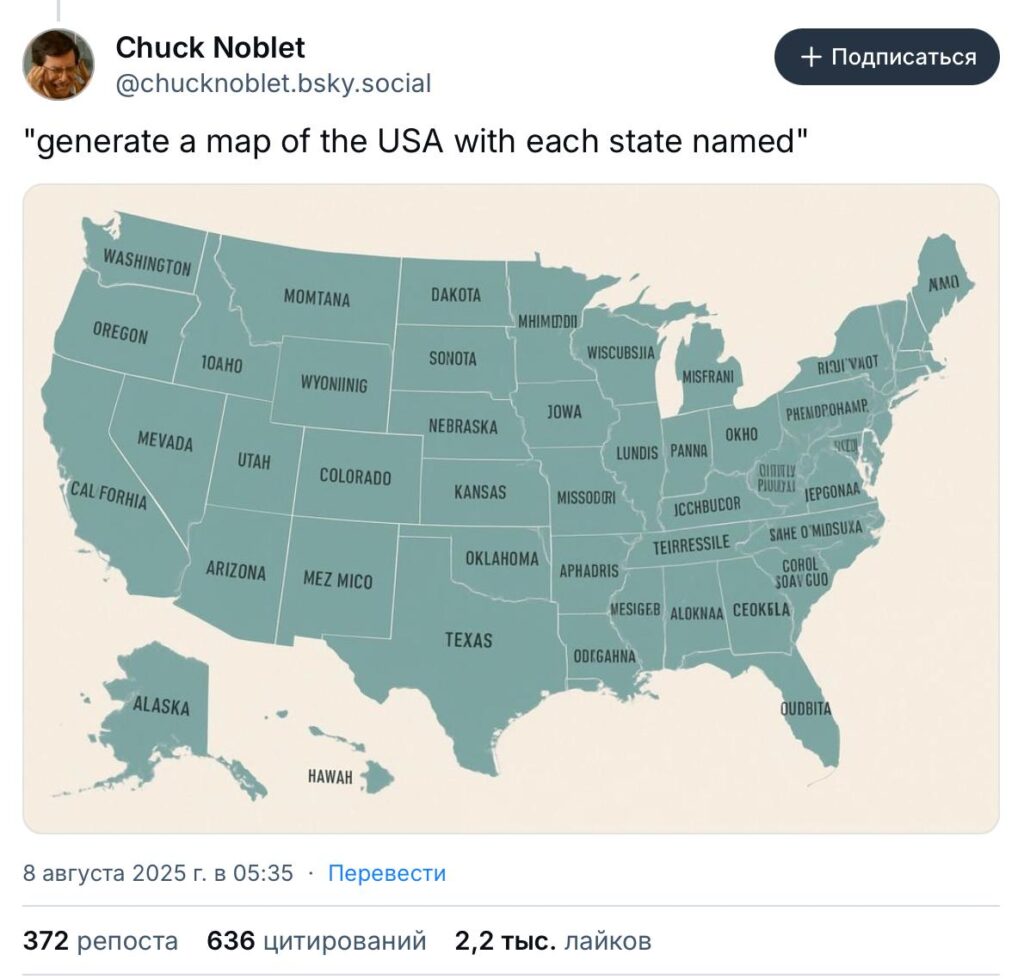The height and width of the screenshot is (979, 1024).
Task: Click the ALASKA label on the map
Action: pyautogui.click(x=161, y=705)
